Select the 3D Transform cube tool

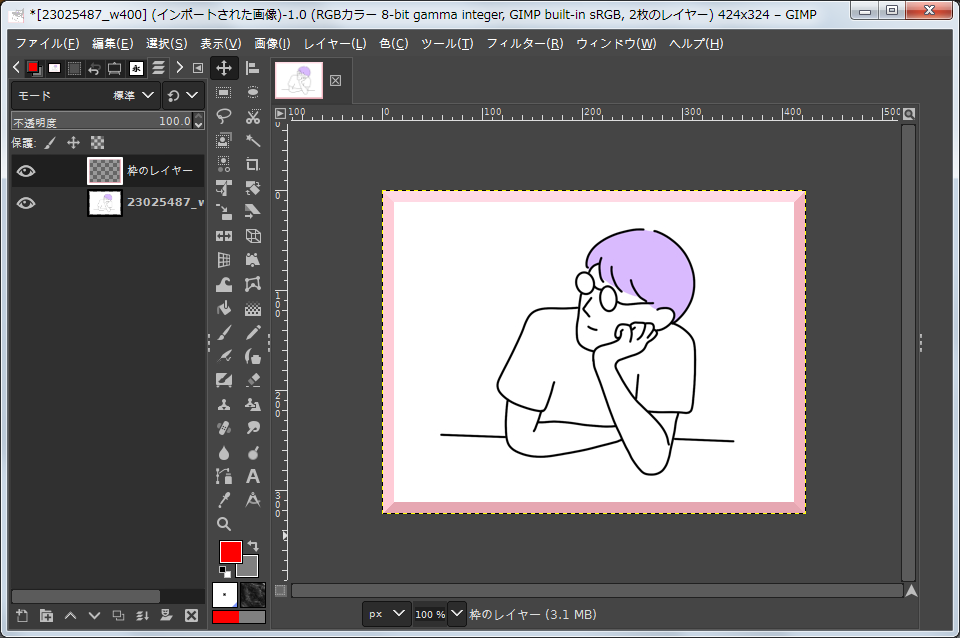(252, 236)
